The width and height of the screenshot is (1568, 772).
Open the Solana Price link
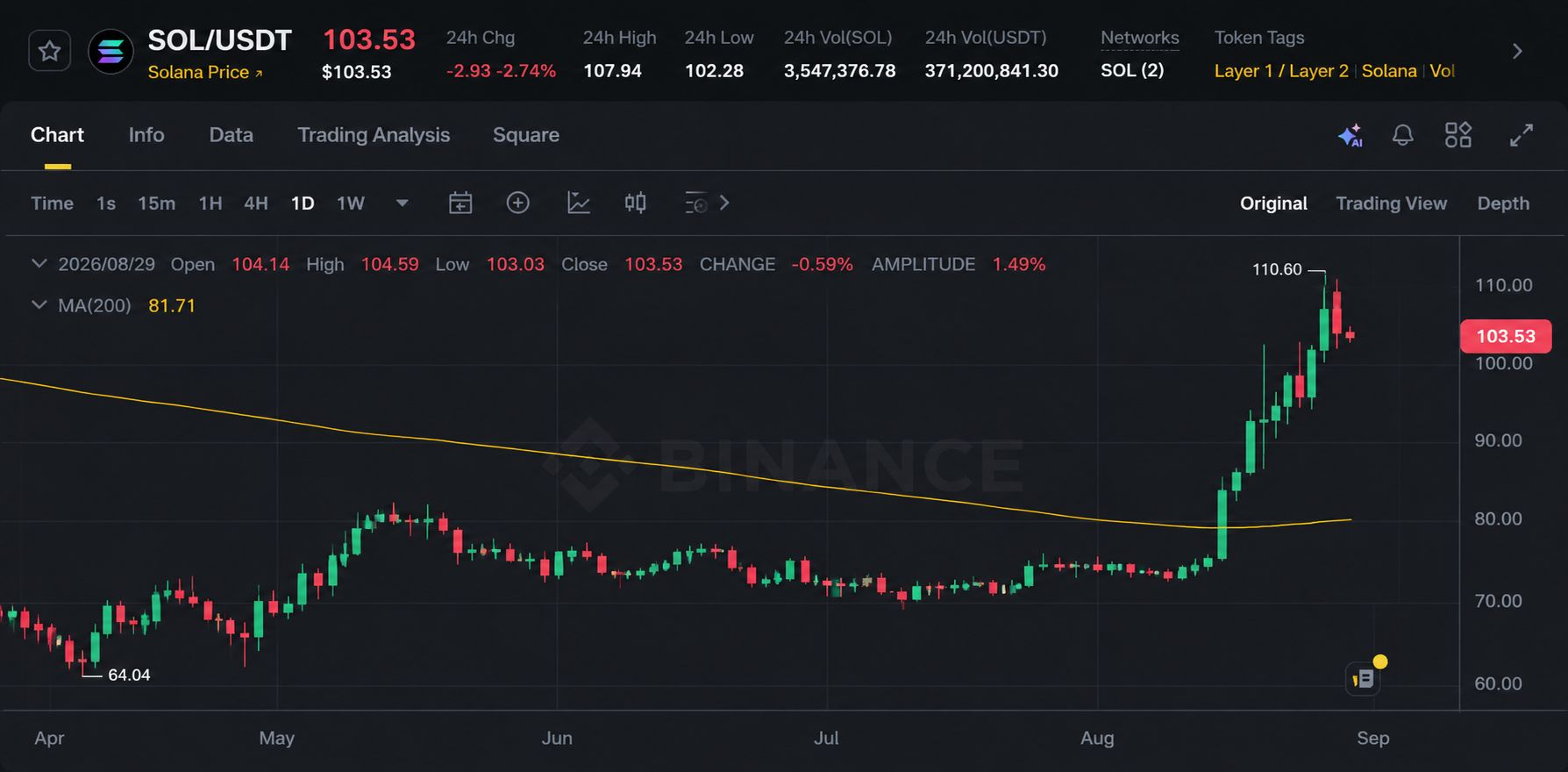coord(205,72)
